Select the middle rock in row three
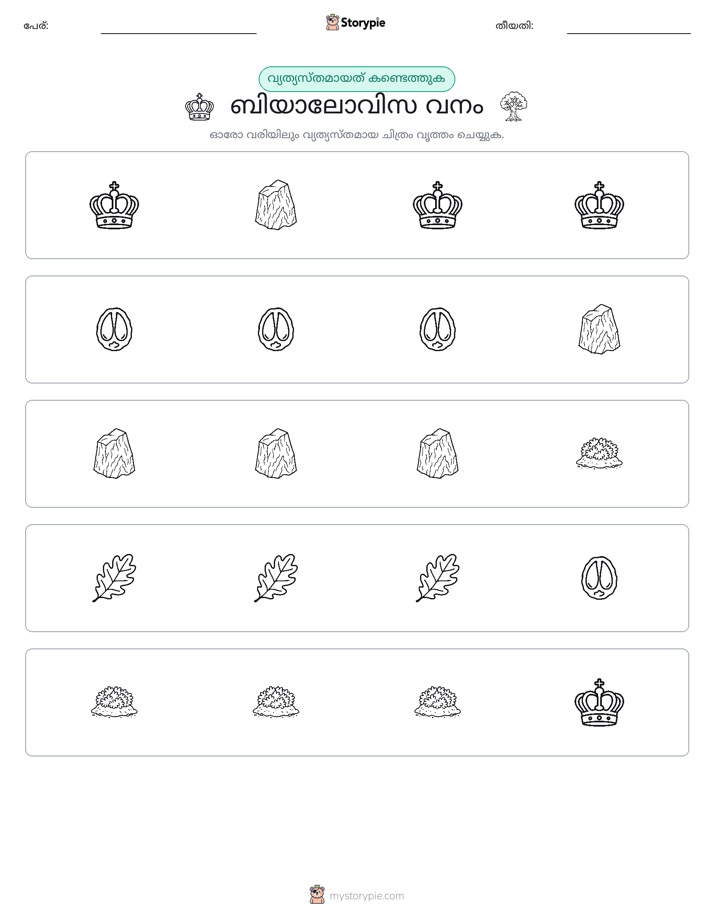The height and width of the screenshot is (924, 714). click(276, 453)
